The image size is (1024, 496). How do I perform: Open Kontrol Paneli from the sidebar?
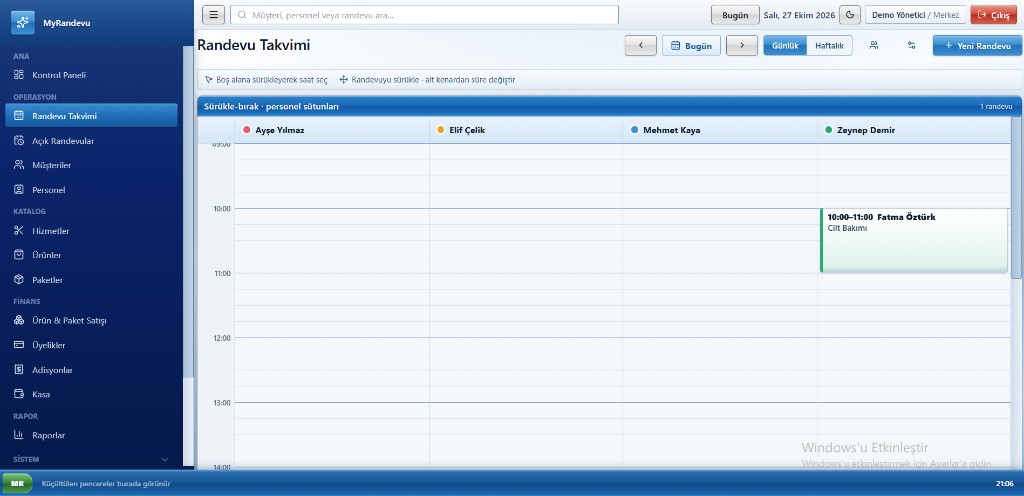click(x=91, y=75)
